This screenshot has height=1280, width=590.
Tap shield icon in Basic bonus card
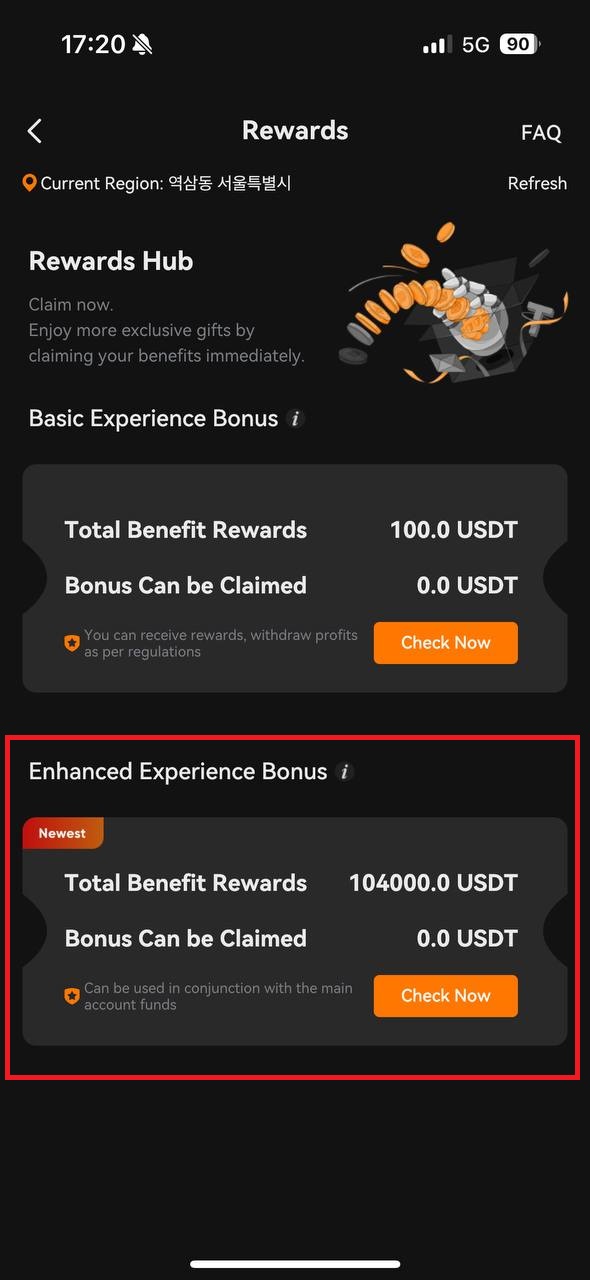coord(72,644)
